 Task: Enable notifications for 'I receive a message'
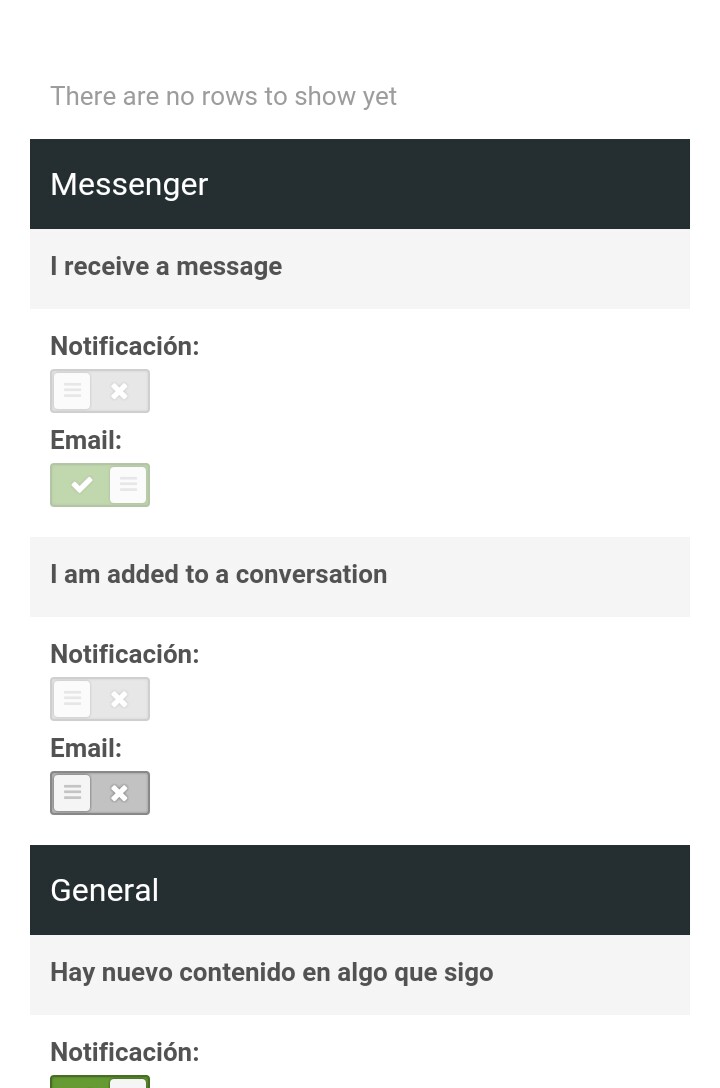pos(100,391)
